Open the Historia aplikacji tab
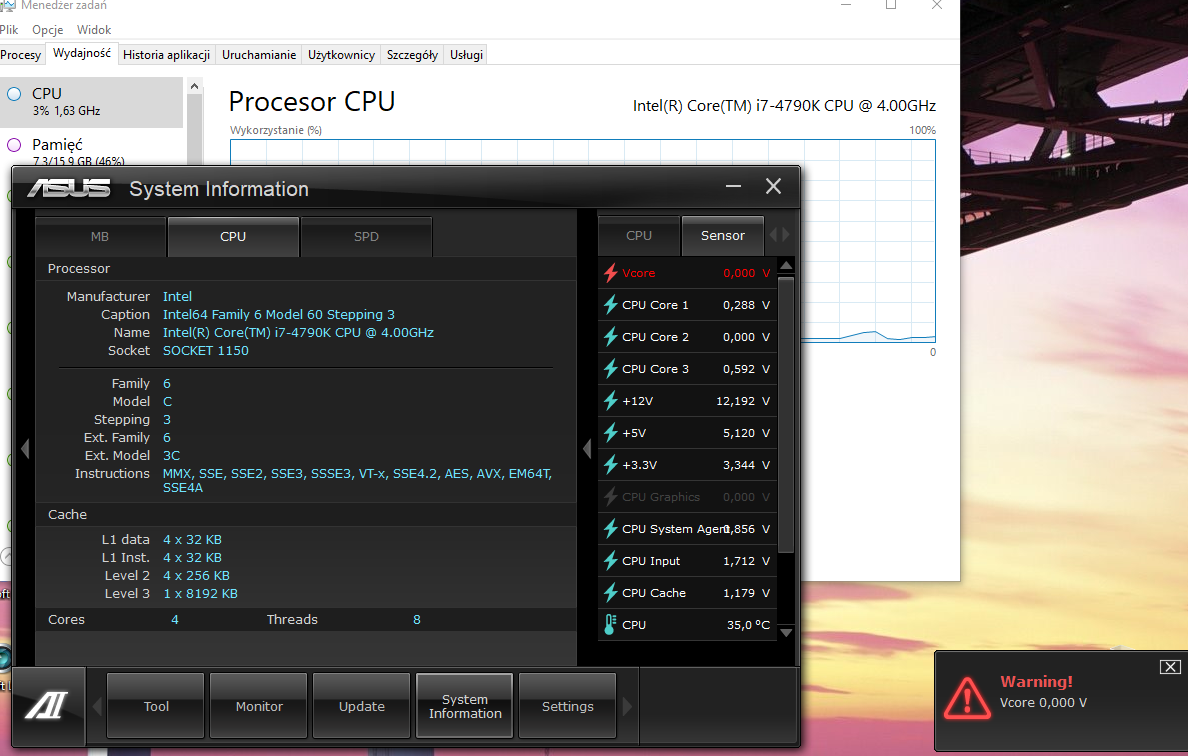 pos(167,55)
